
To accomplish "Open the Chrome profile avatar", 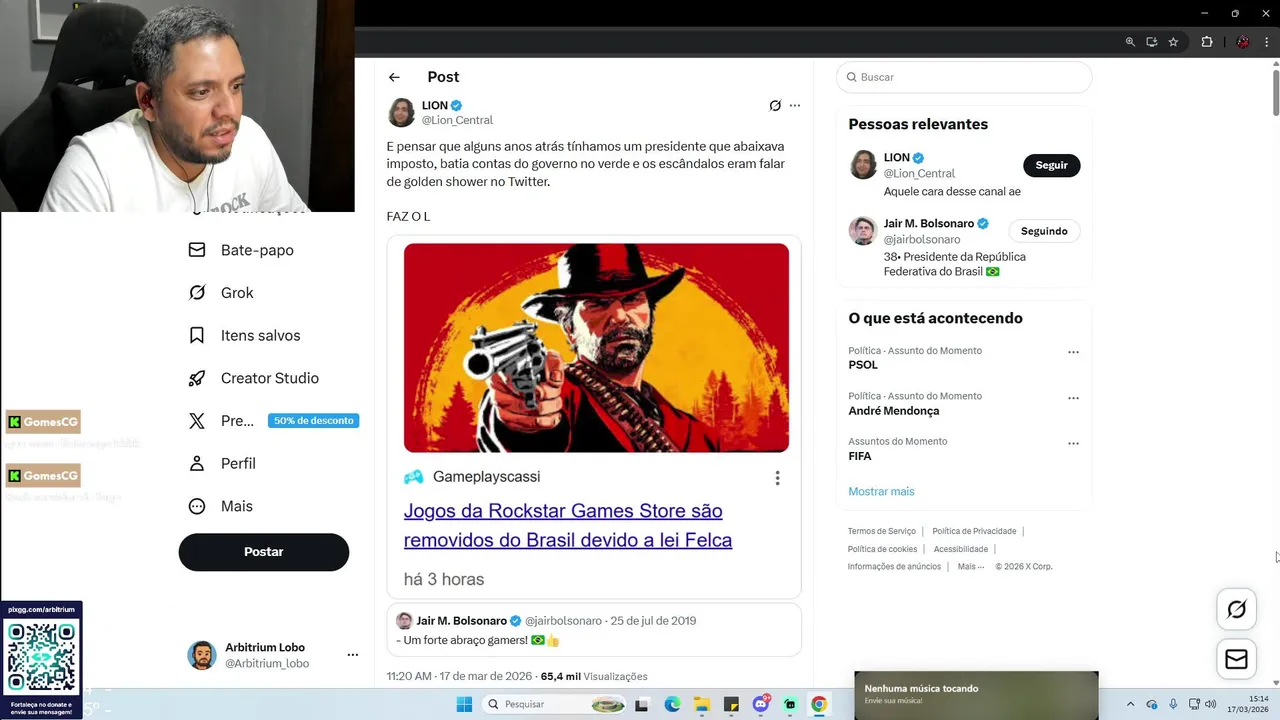I will [x=1243, y=42].
